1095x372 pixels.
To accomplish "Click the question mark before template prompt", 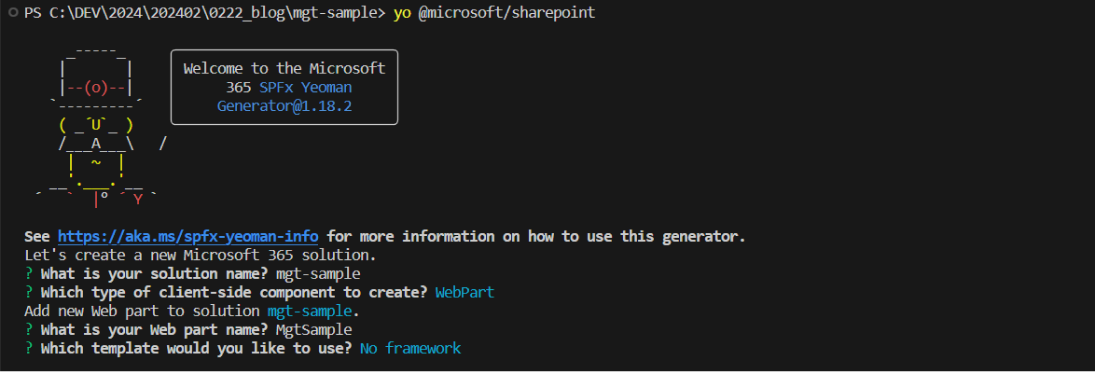I will click(x=28, y=348).
